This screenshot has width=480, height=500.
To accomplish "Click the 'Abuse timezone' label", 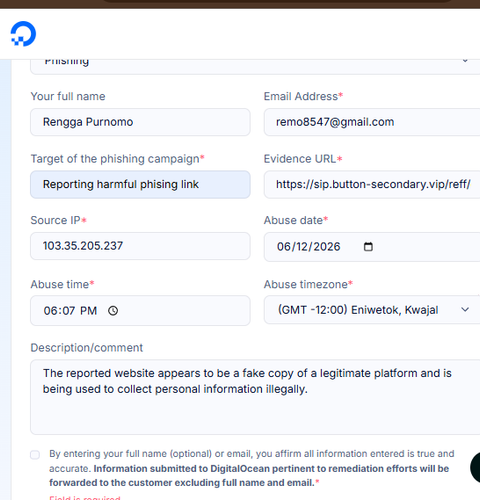I will click(308, 284).
